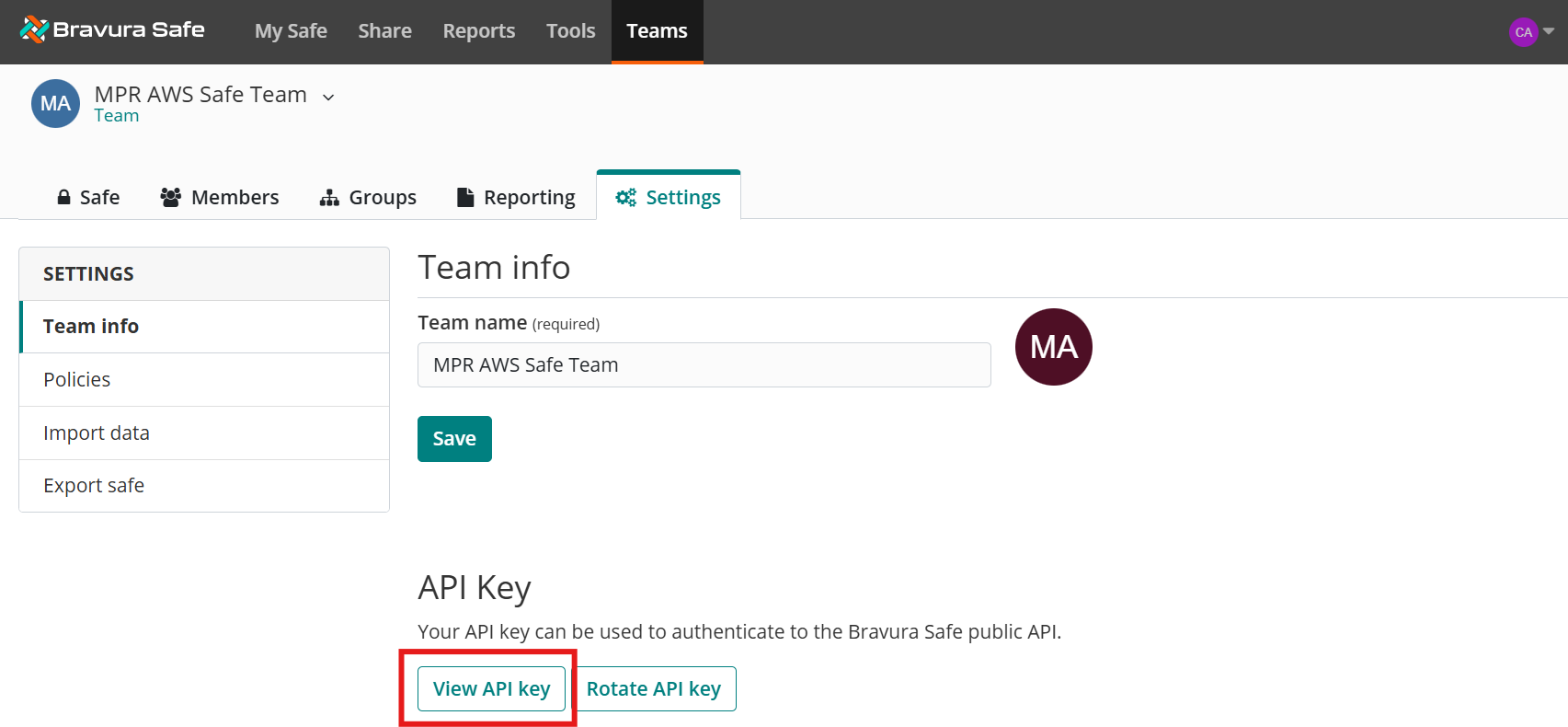This screenshot has width=1568, height=727.
Task: Click the people icon on Members tab
Action: click(x=170, y=197)
